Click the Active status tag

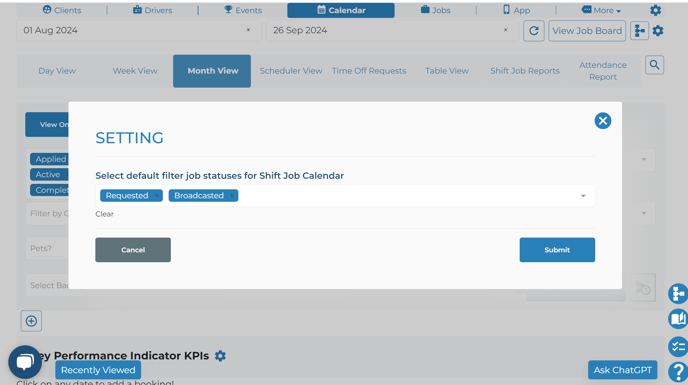(x=49, y=174)
